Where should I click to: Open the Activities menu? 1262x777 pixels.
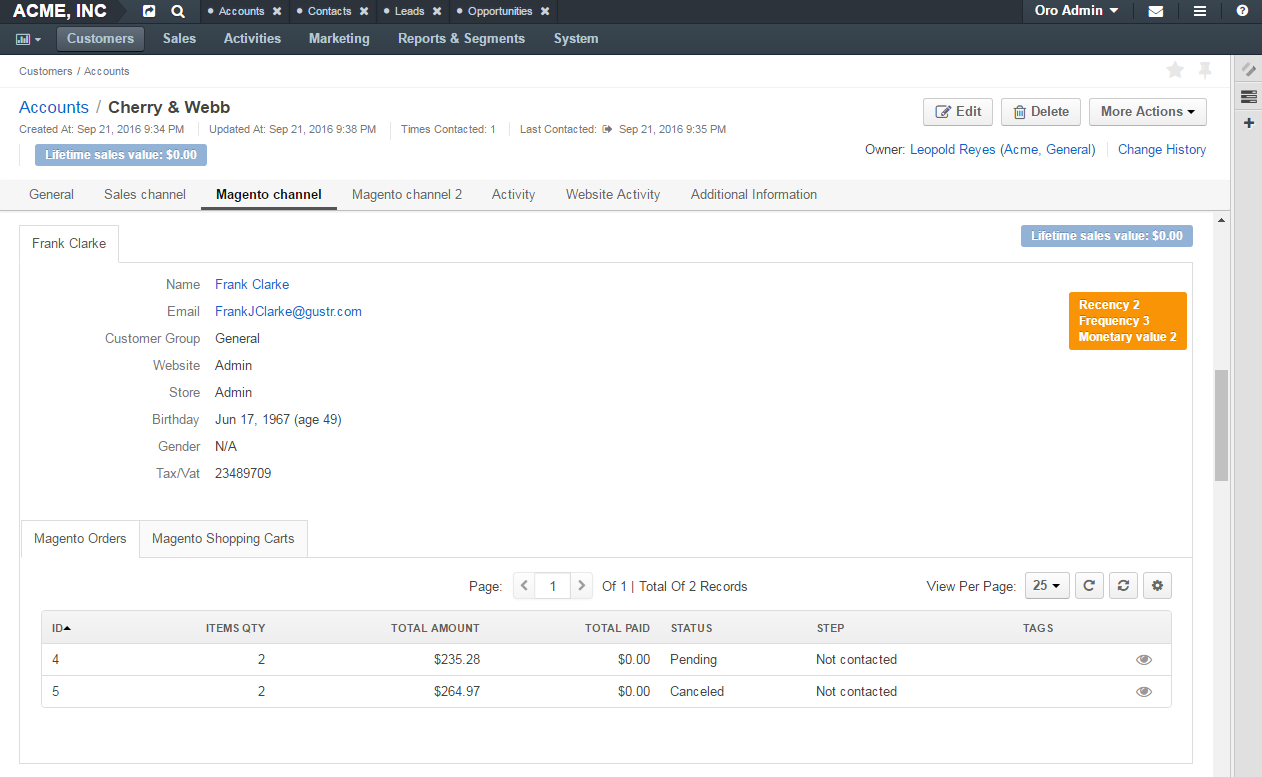[252, 39]
